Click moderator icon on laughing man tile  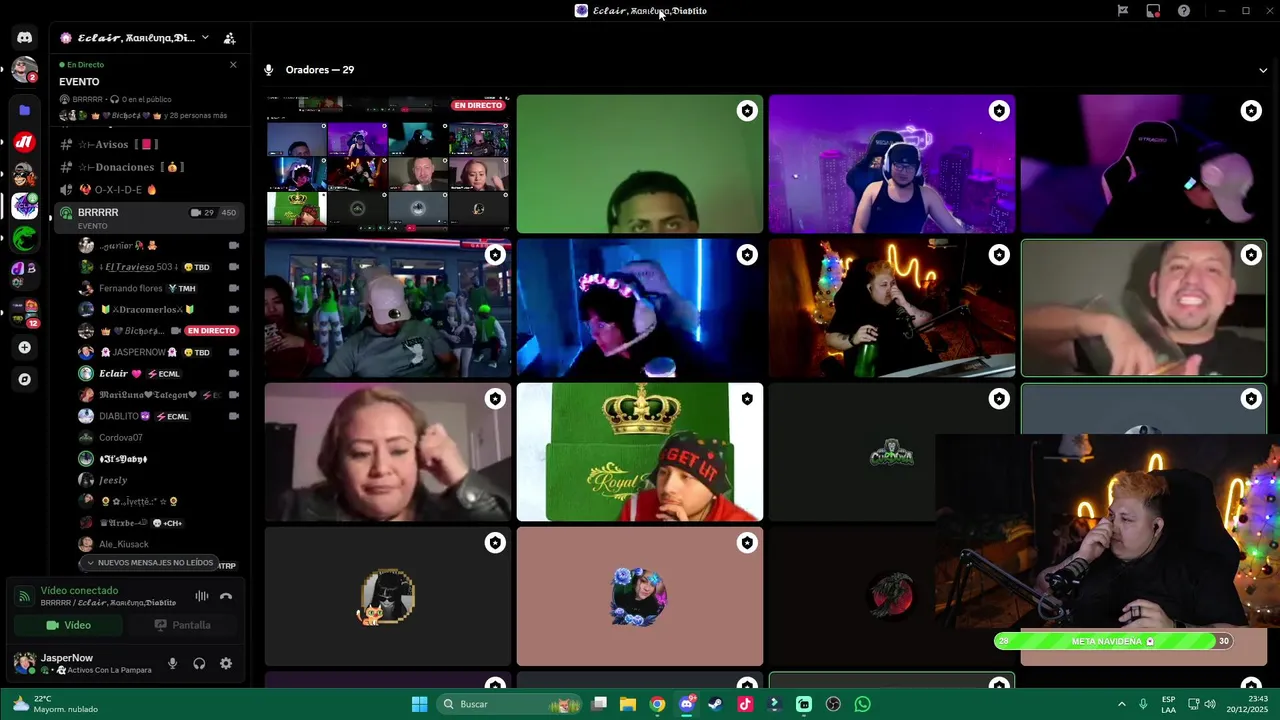click(1251, 255)
